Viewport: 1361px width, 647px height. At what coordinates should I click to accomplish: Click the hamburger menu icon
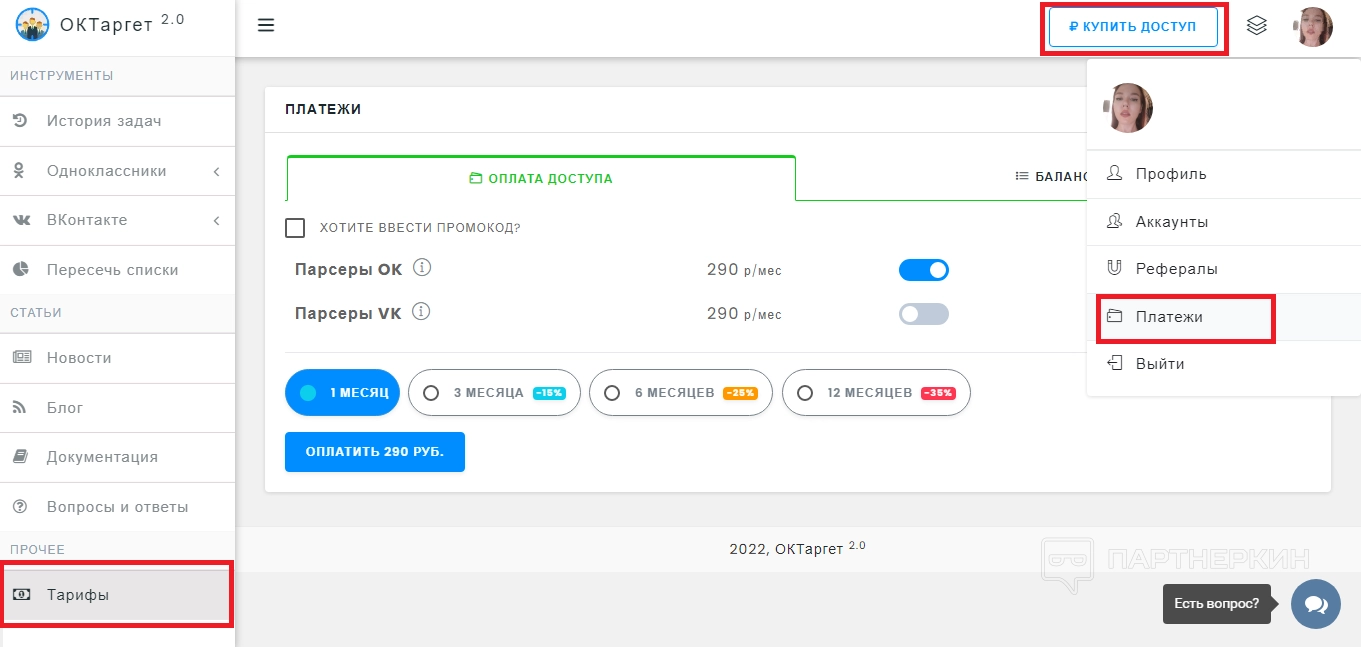point(266,26)
